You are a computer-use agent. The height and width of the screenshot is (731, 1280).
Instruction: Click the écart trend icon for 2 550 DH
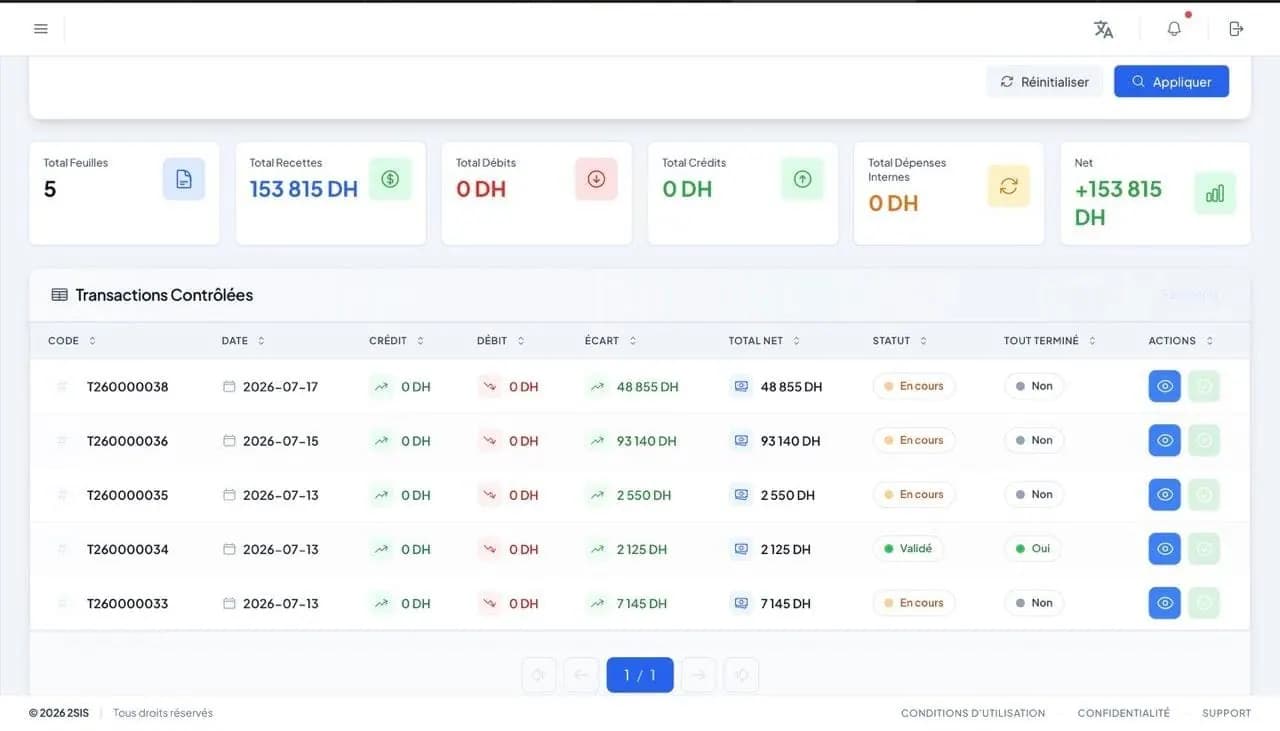click(x=597, y=494)
